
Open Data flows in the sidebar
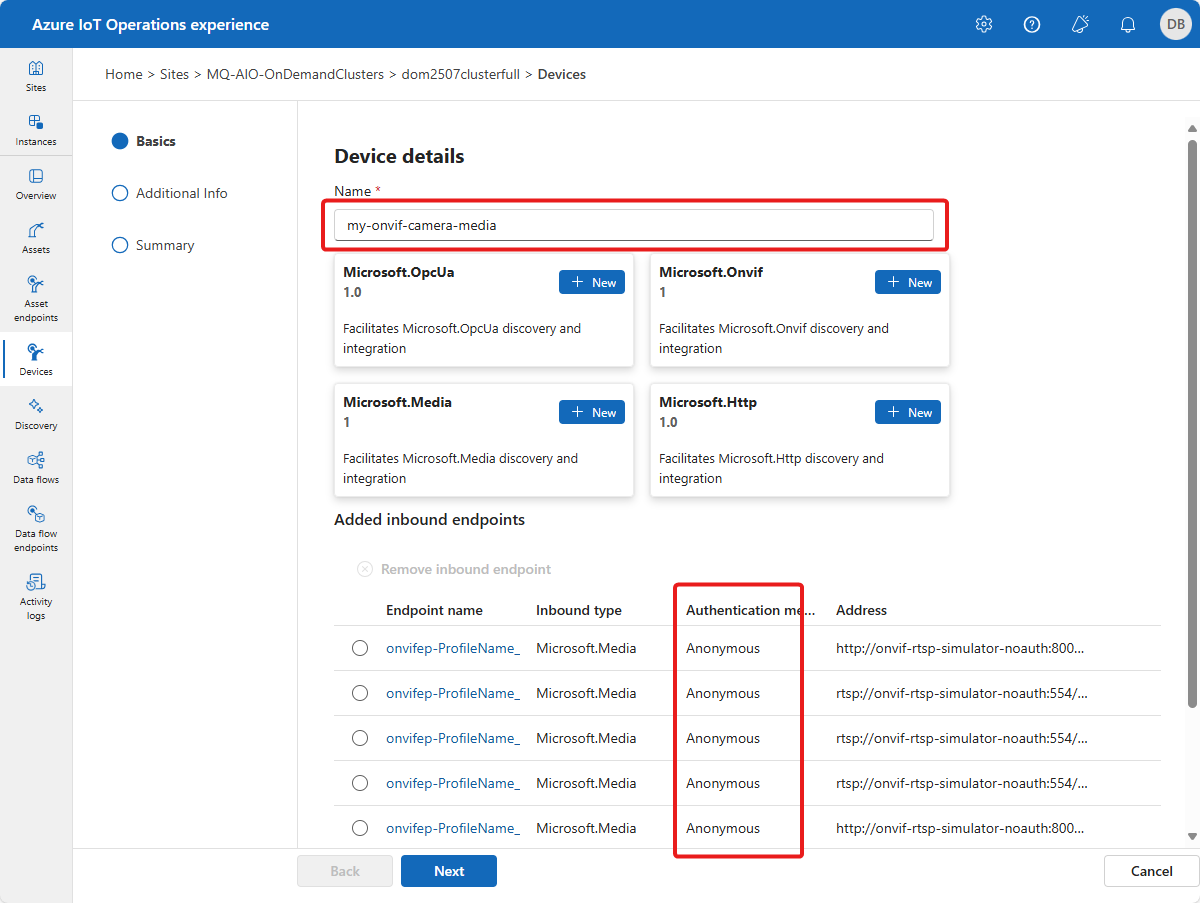click(x=36, y=468)
